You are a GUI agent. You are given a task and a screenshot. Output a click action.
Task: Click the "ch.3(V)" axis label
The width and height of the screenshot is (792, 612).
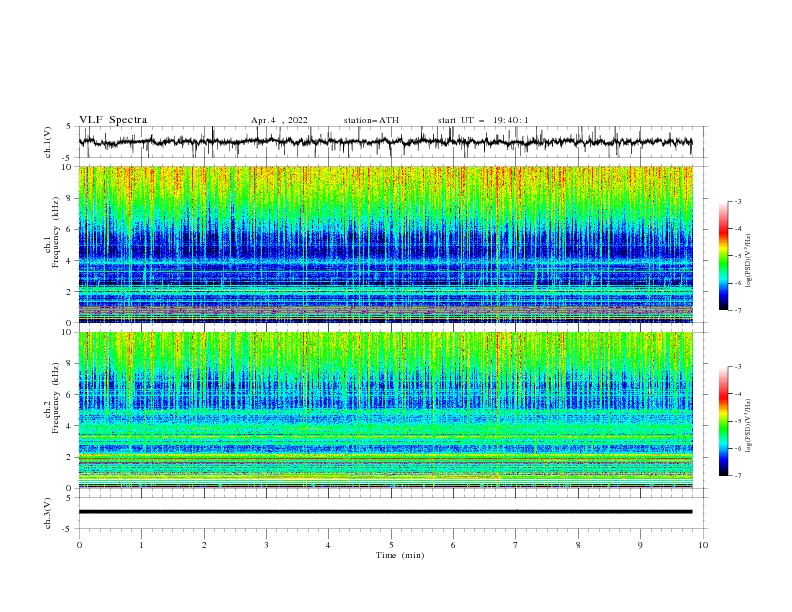48,513
